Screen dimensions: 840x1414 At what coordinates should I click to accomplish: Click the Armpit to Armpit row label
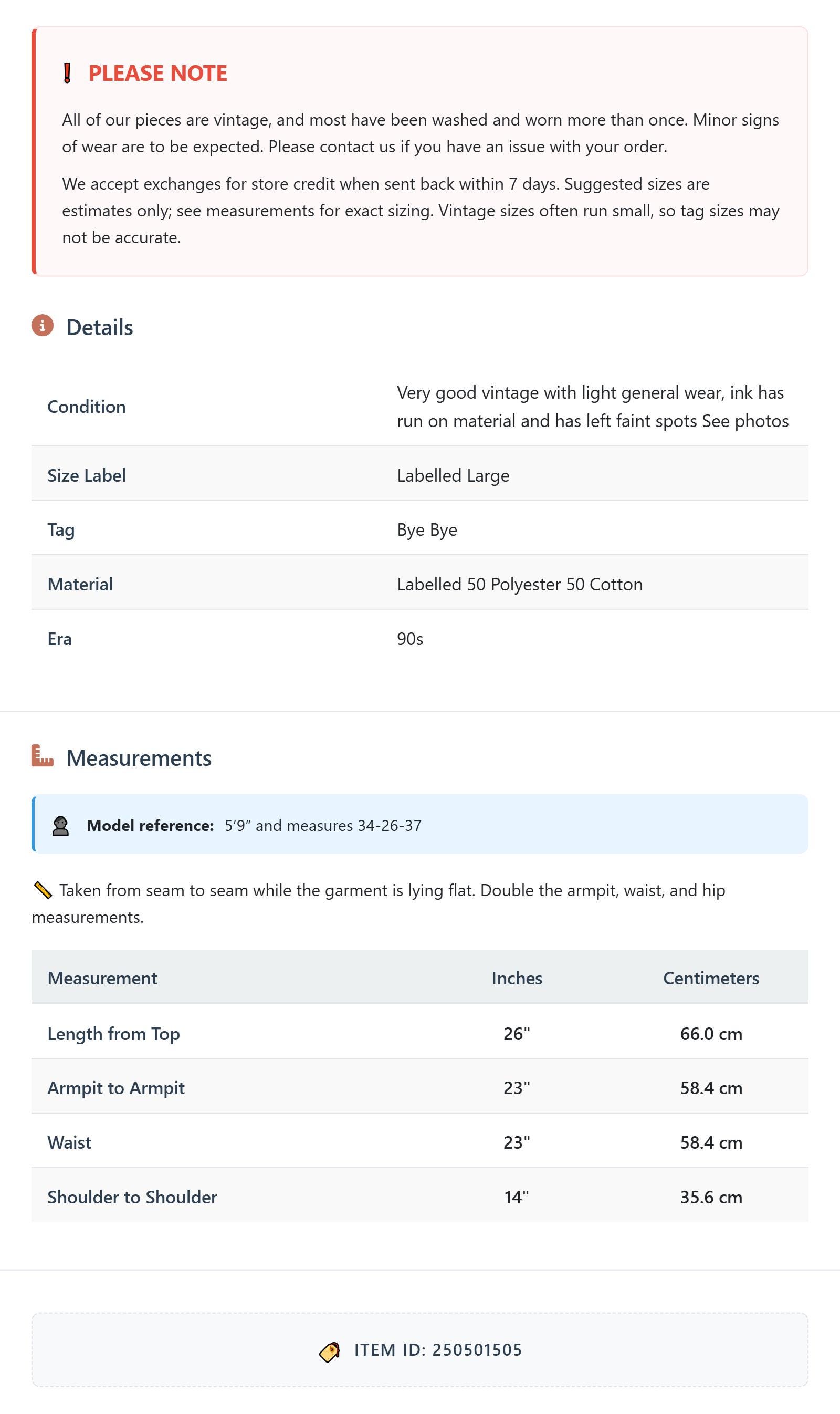[116, 1088]
